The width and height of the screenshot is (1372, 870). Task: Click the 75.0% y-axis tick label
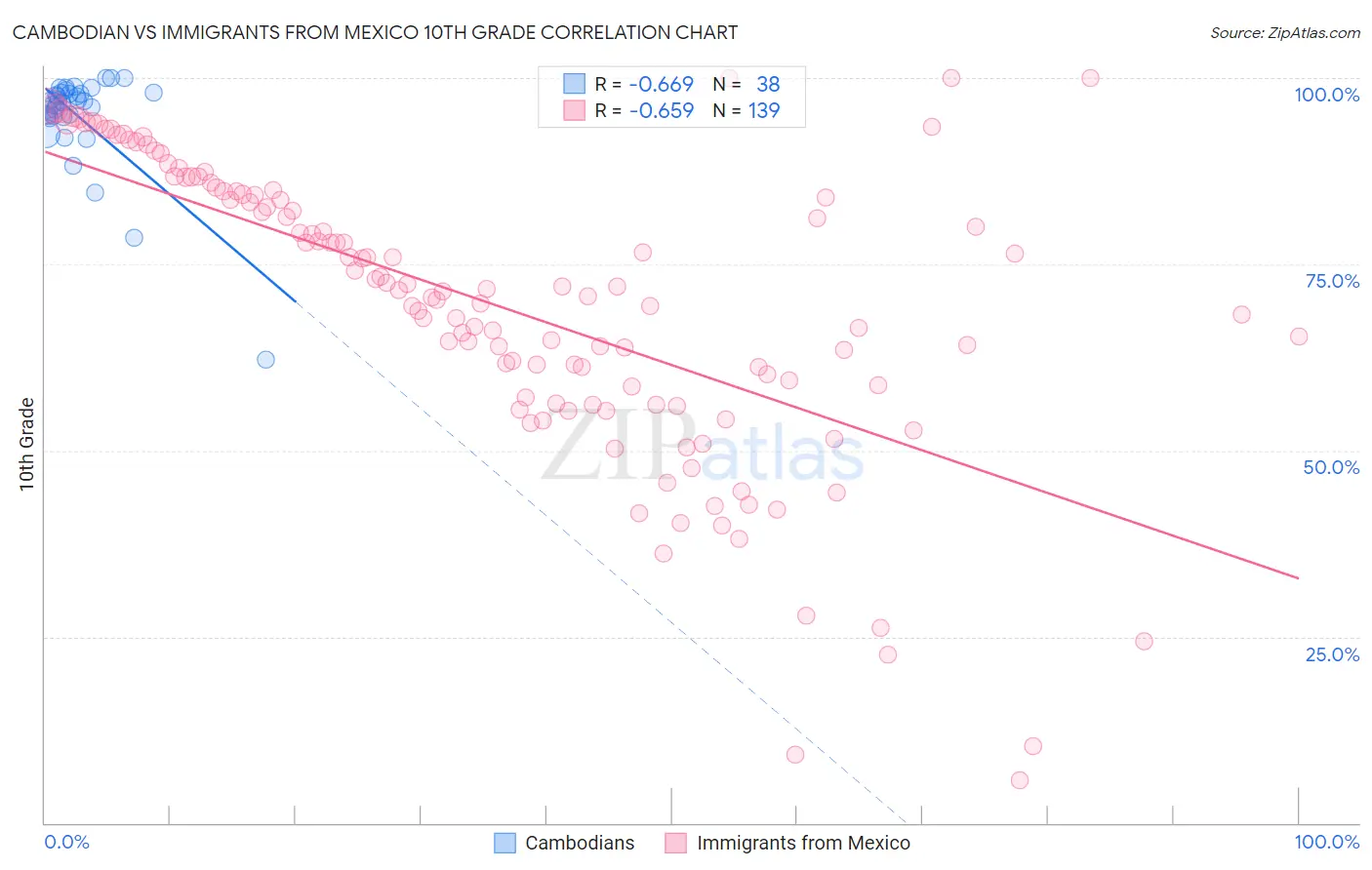coord(1332,281)
